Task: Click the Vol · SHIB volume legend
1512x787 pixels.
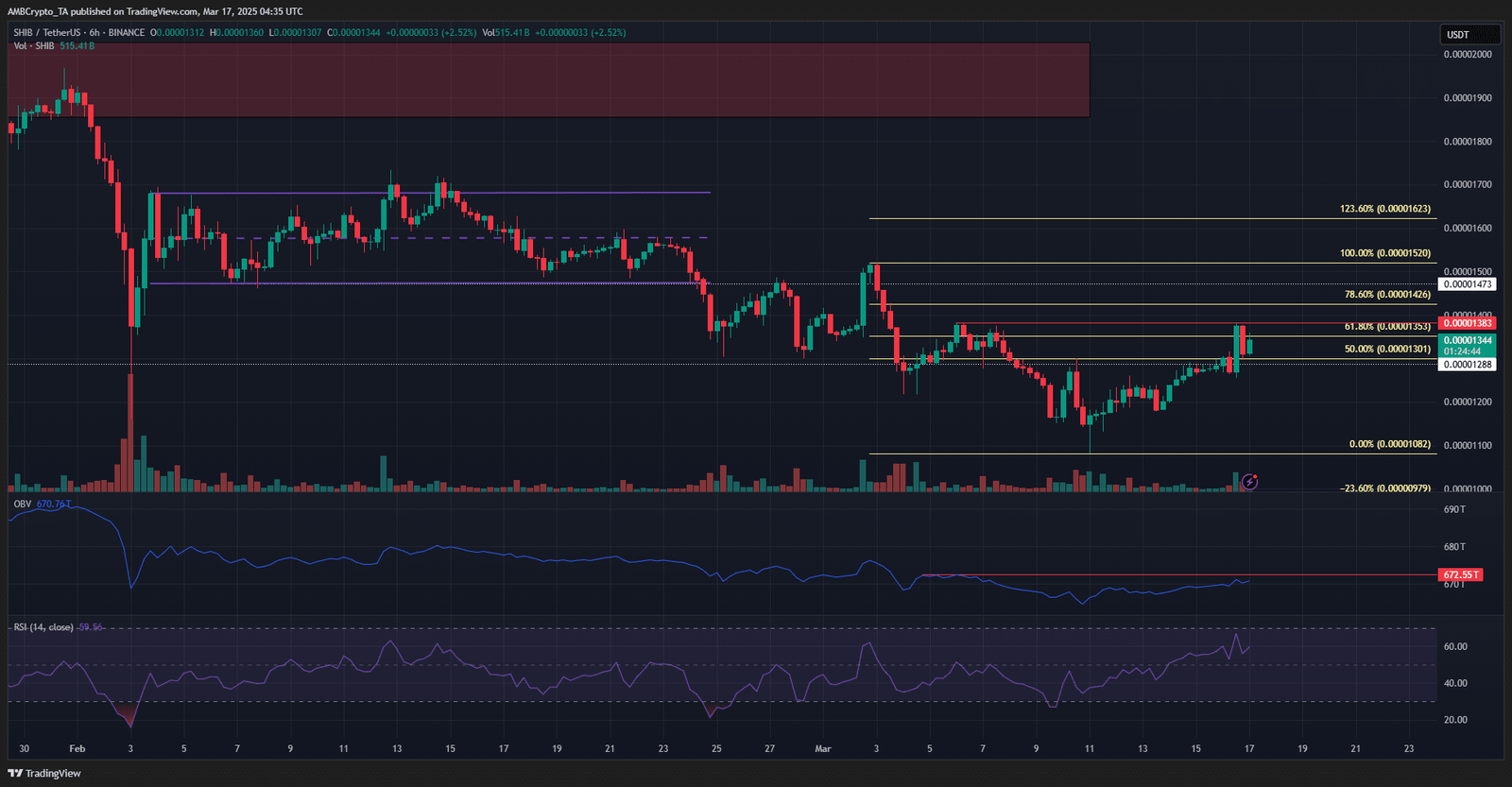Action: (x=34, y=45)
